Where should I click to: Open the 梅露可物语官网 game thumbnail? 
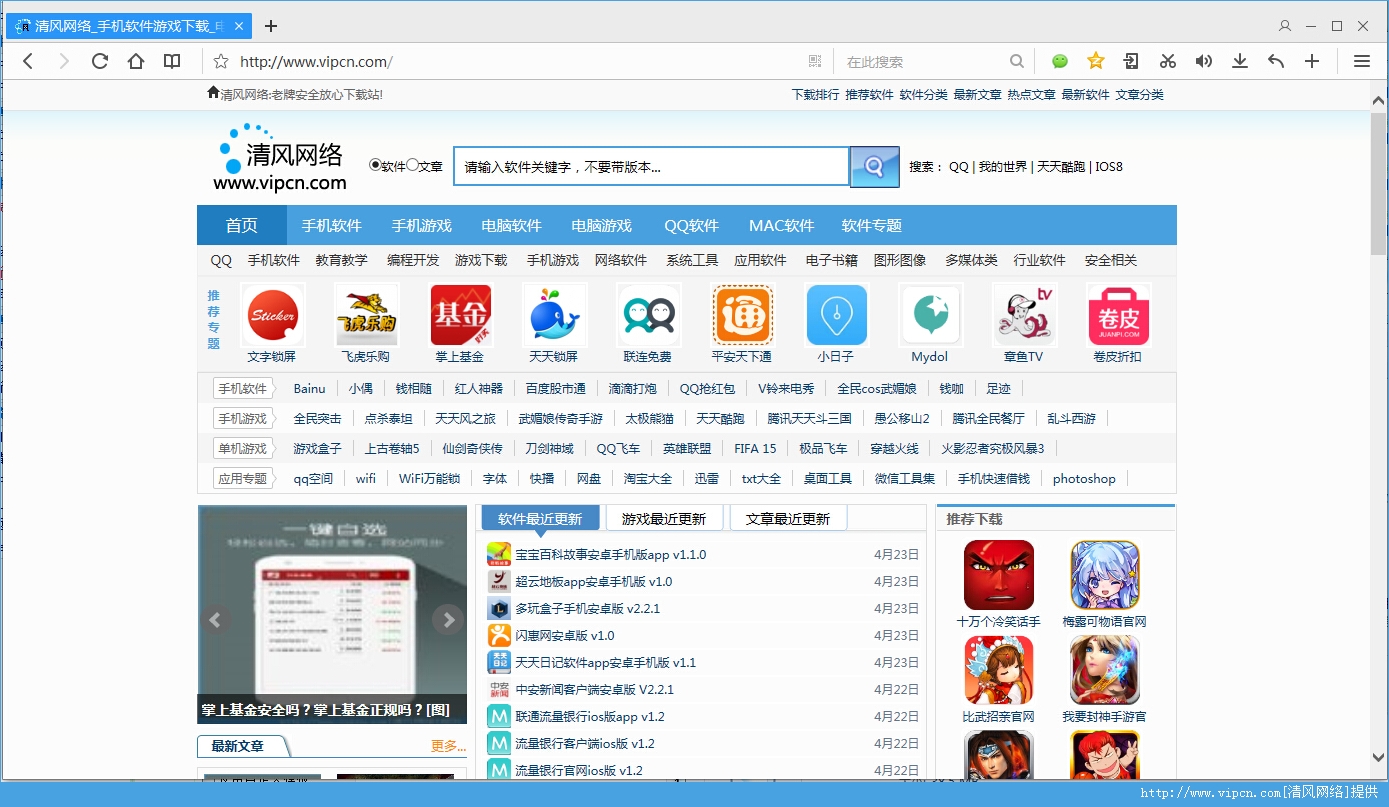(x=1105, y=575)
